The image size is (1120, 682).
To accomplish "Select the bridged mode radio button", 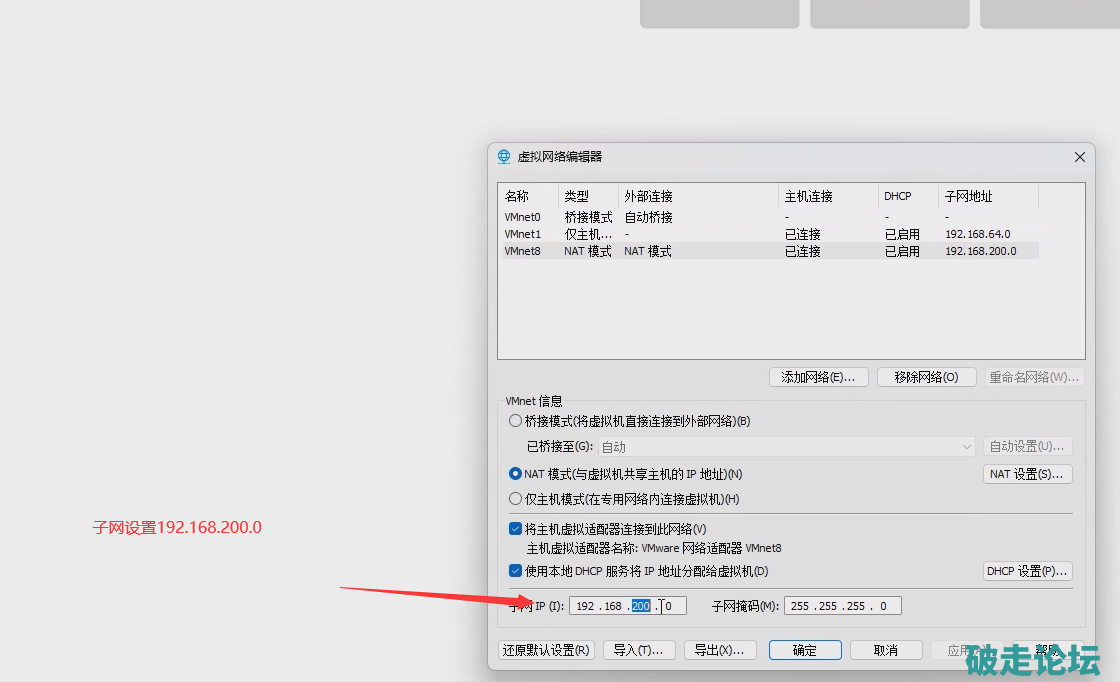I will (516, 421).
